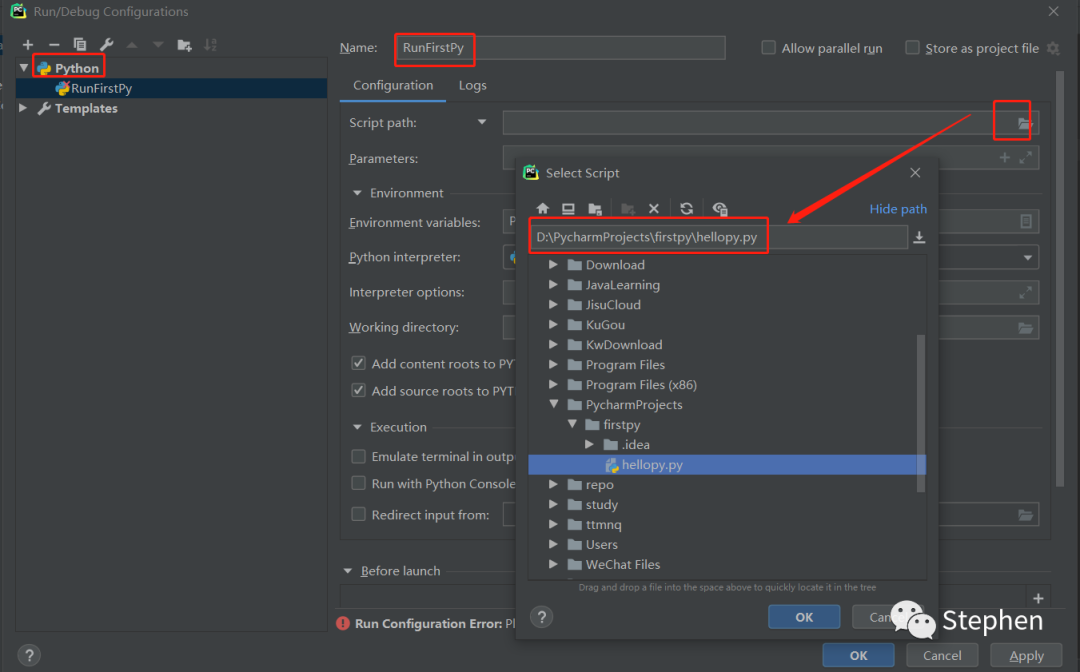Viewport: 1080px width, 672px height.
Task: Enable Allow parallel run checkbox
Action: click(x=768, y=48)
